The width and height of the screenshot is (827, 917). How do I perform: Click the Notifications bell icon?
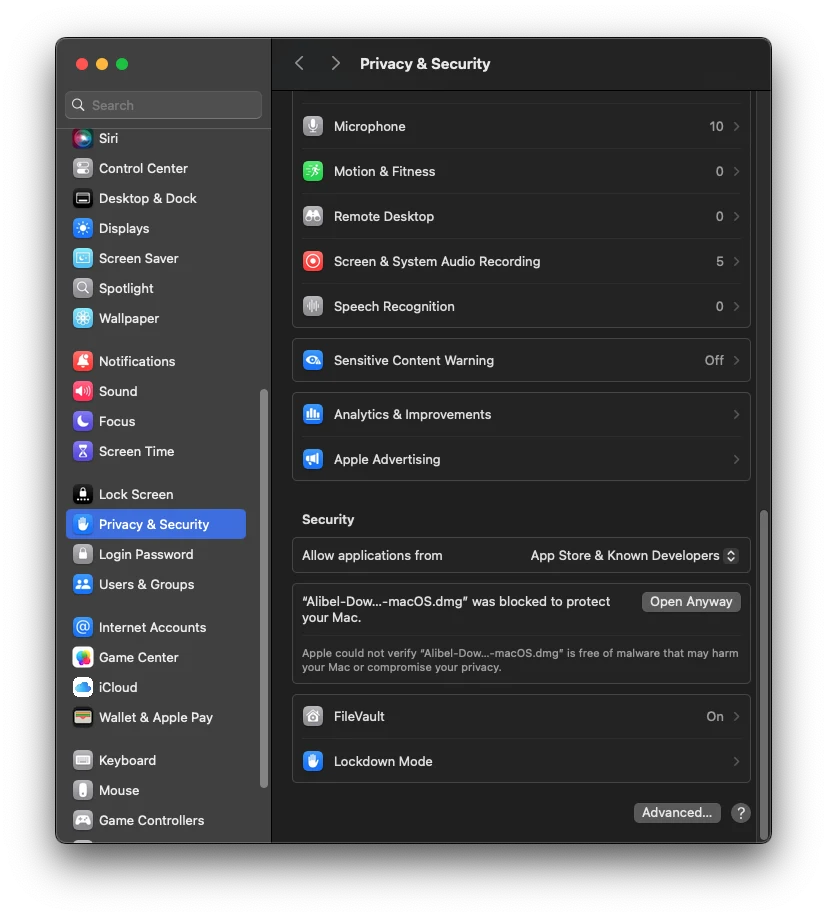tap(82, 361)
